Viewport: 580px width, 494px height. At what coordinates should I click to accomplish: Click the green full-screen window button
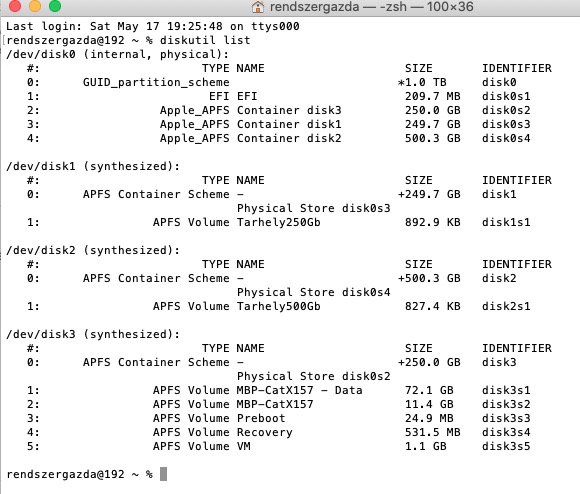pyautogui.click(x=55, y=6)
